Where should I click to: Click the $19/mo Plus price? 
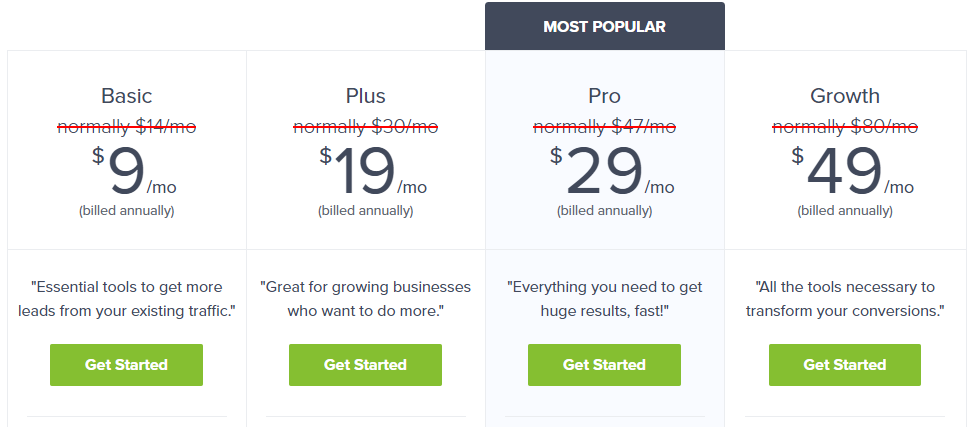[373, 171]
